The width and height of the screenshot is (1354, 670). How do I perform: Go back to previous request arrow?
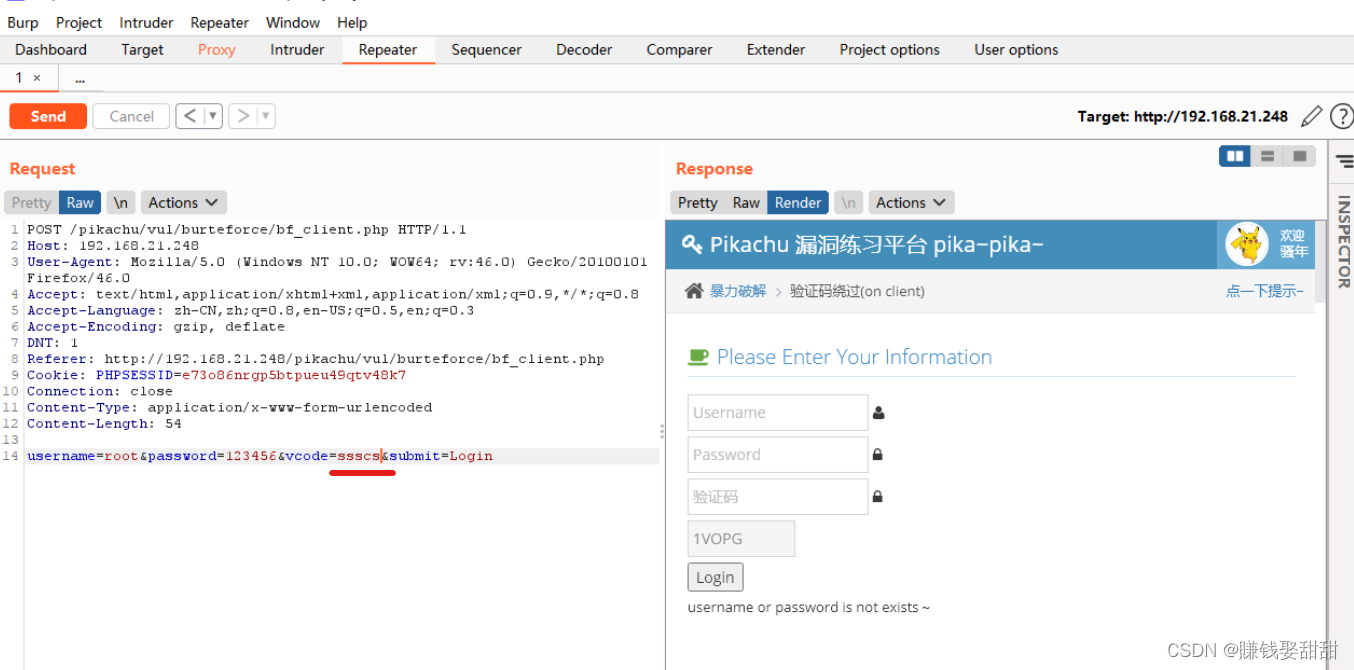pyautogui.click(x=190, y=116)
